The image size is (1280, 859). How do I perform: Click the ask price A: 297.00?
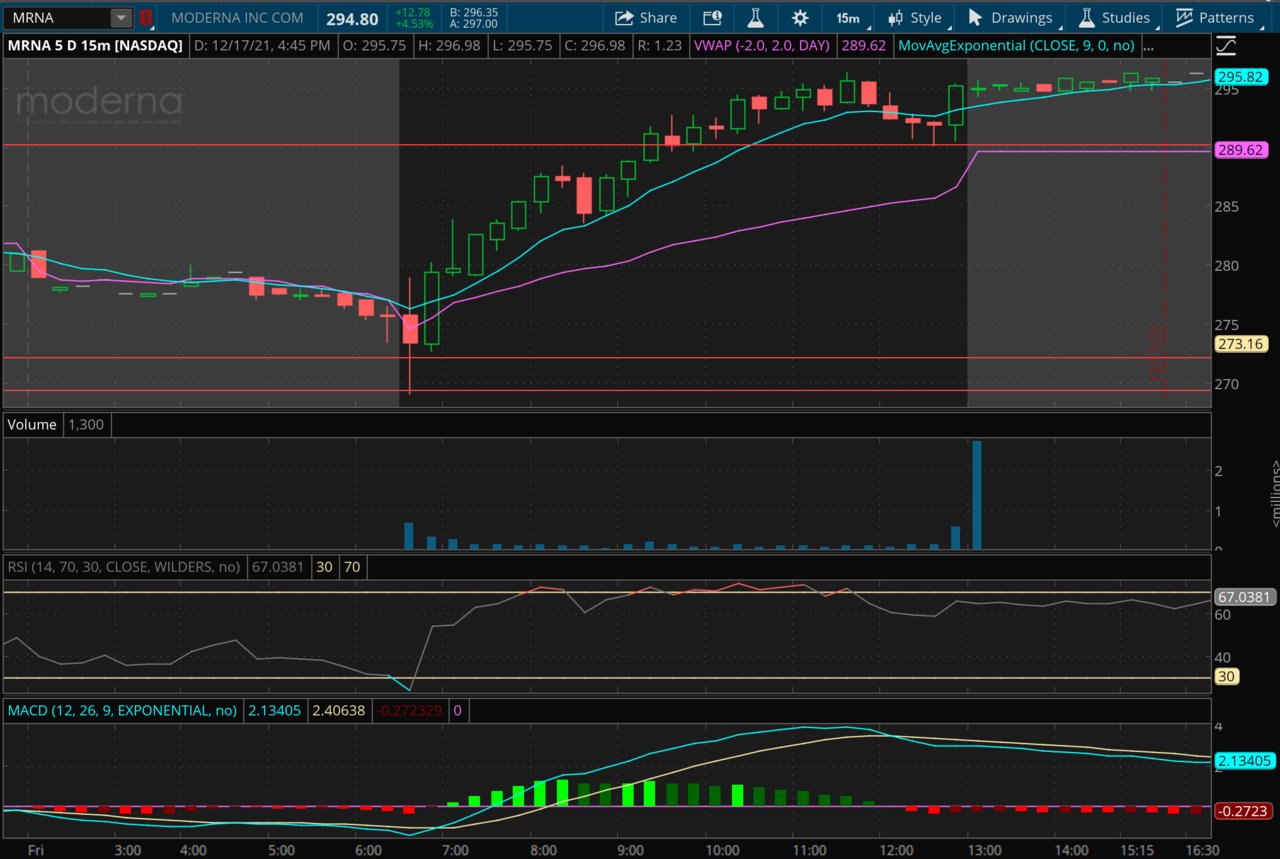474,25
